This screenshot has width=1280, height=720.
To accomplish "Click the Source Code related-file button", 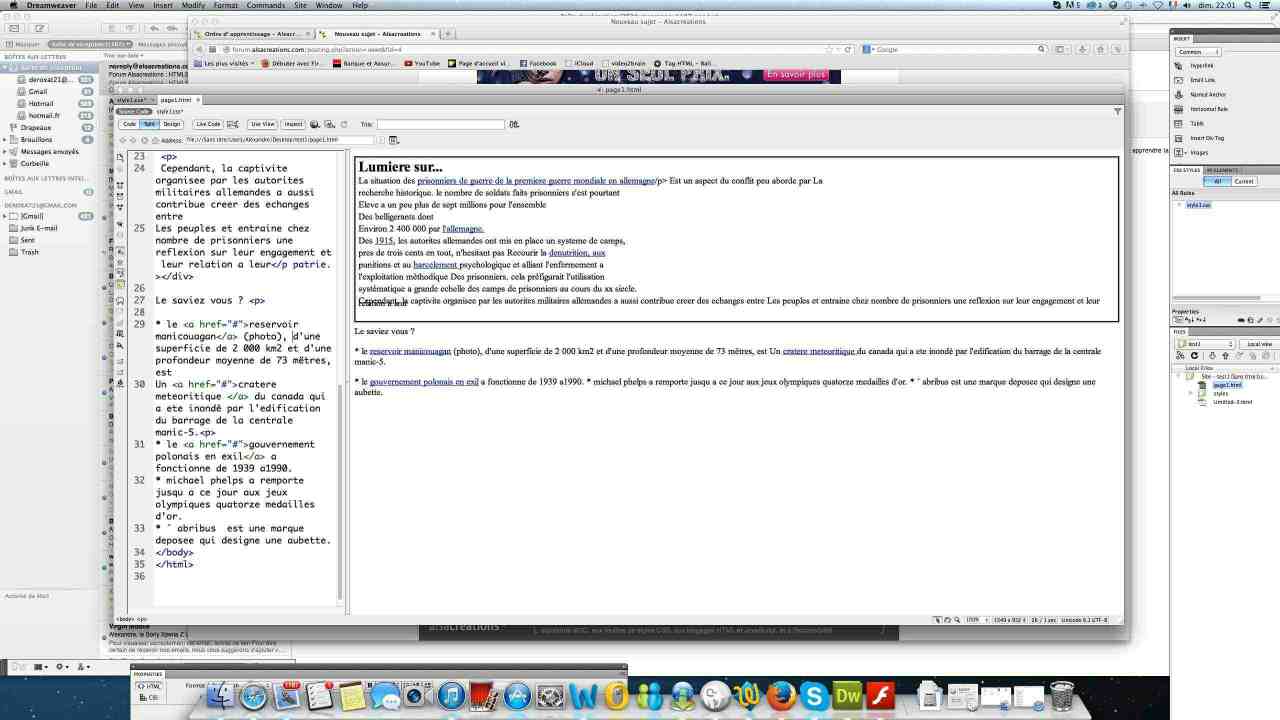I will [x=133, y=111].
